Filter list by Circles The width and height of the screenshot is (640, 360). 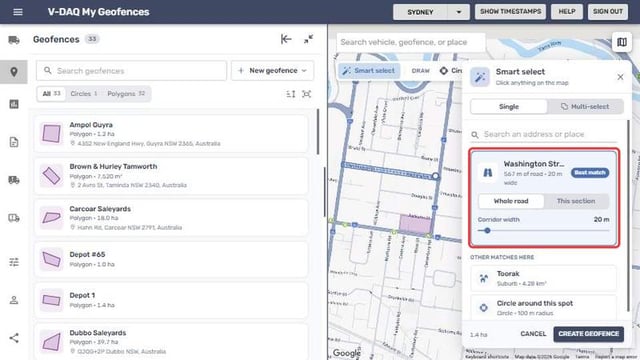(x=84, y=94)
